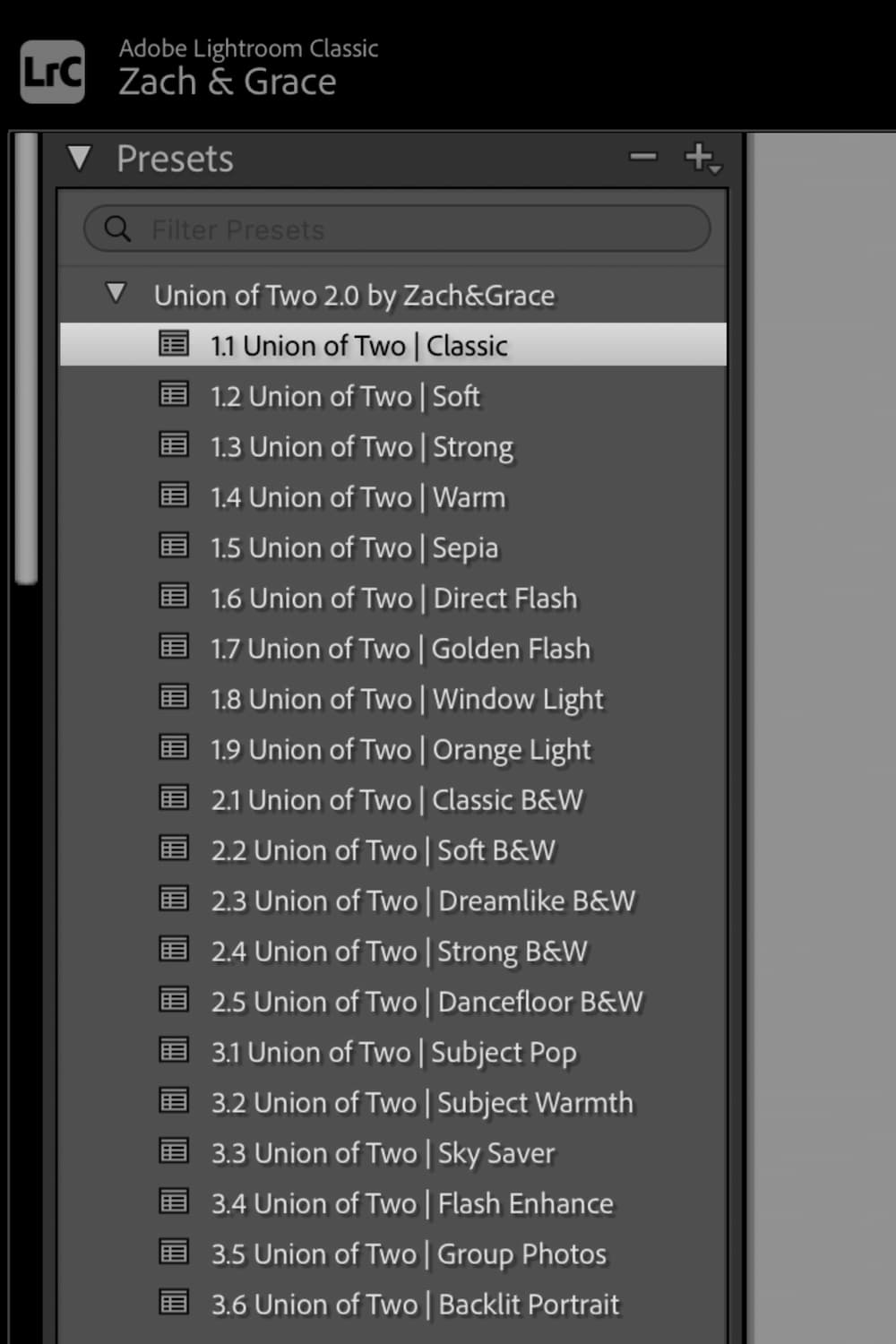Open dropdown arrow next to plus icon
The width and height of the screenshot is (896, 1344).
(715, 168)
